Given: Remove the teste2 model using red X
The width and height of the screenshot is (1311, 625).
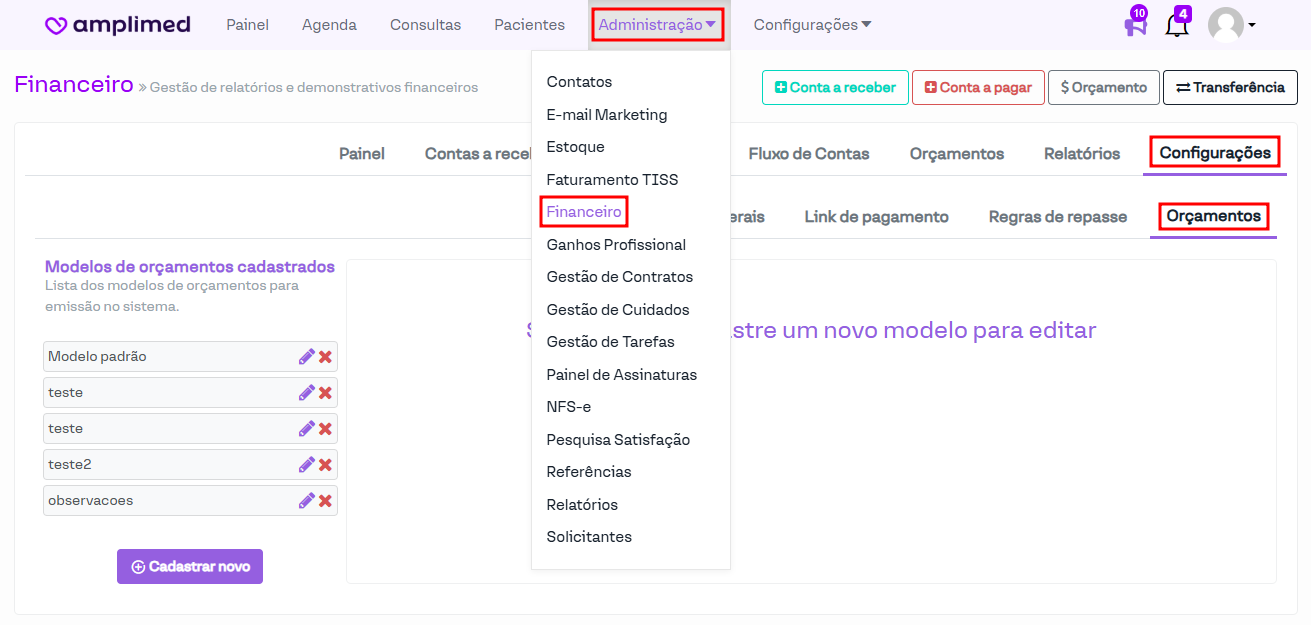Looking at the screenshot, I should 325,465.
